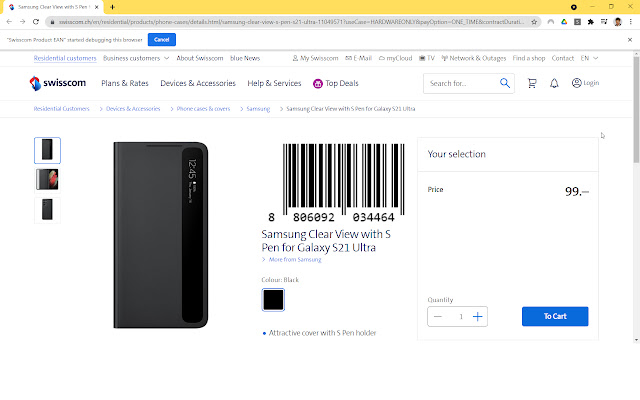Select Residential customers tab
The image size is (640, 400).
tap(65, 58)
